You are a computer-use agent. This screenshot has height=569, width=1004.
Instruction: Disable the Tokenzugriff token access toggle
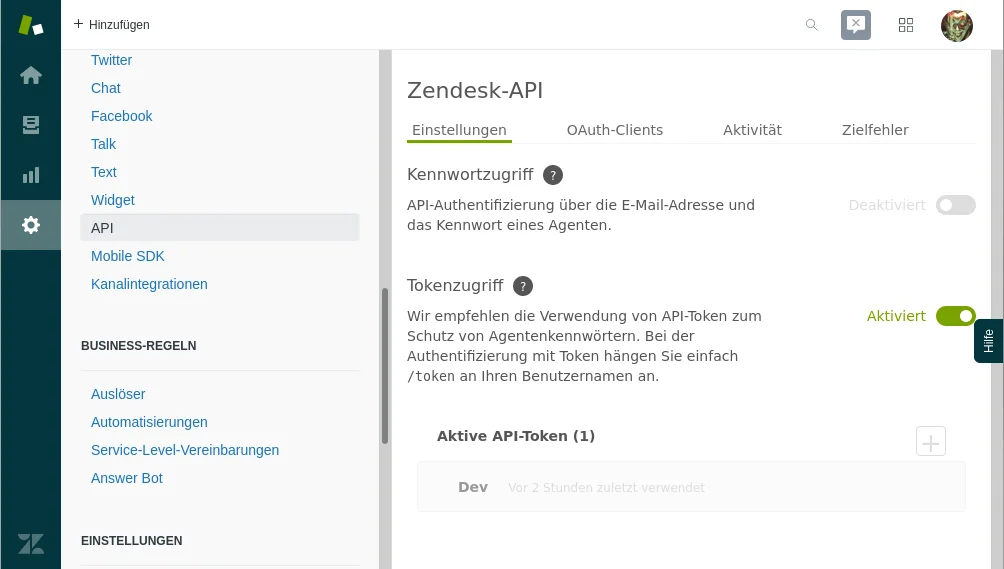click(x=955, y=316)
